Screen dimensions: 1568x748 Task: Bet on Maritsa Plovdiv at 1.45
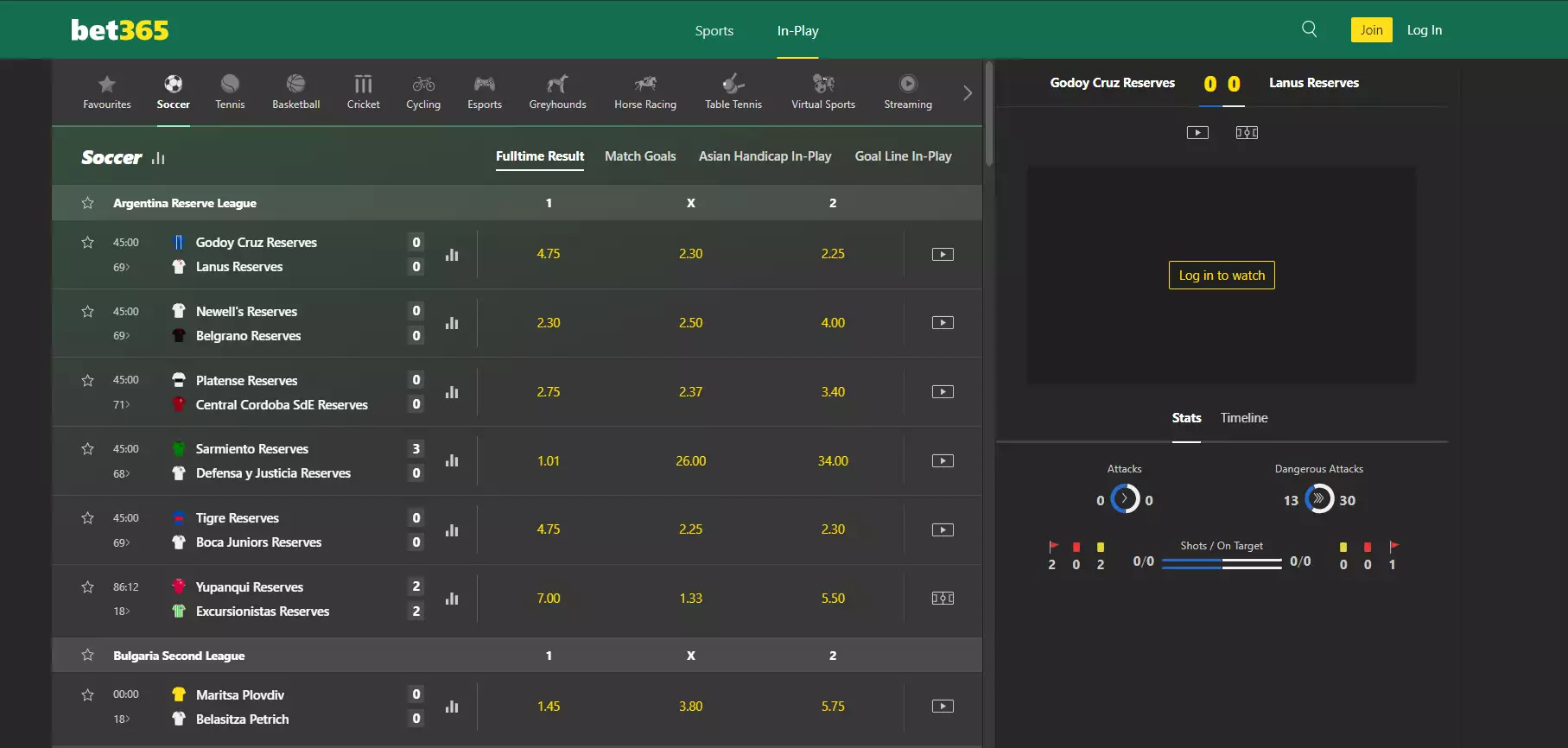(x=549, y=706)
